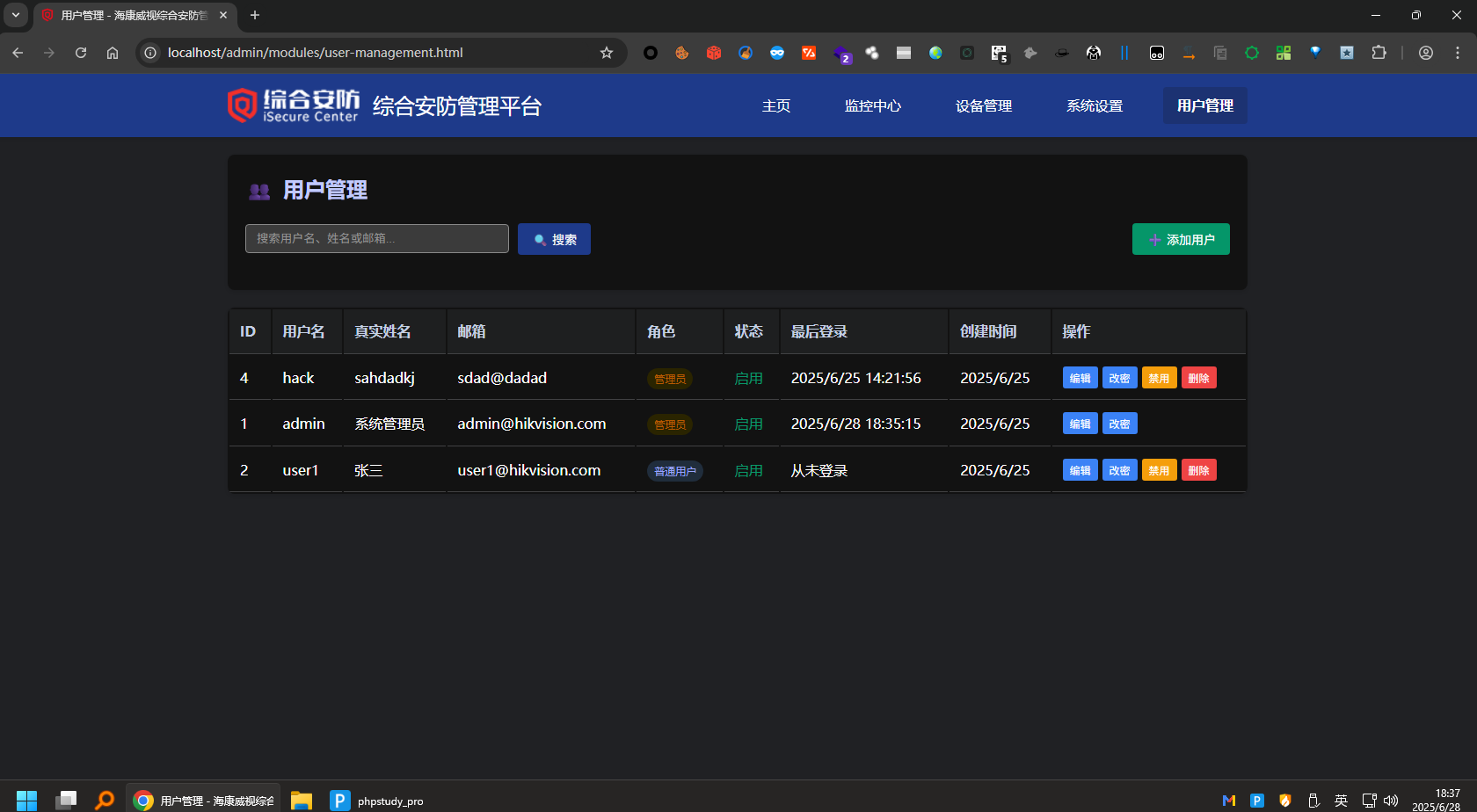Open the 设备管理 nav item
This screenshot has width=1477, height=812.
pos(983,105)
